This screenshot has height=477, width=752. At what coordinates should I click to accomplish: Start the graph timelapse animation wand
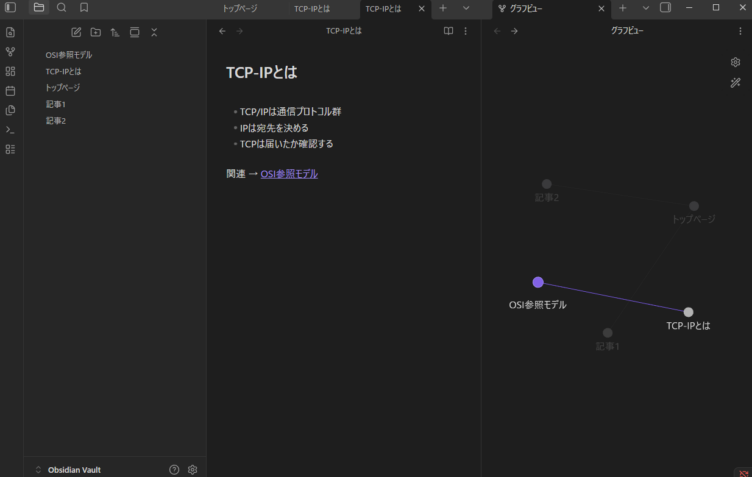[x=735, y=83]
